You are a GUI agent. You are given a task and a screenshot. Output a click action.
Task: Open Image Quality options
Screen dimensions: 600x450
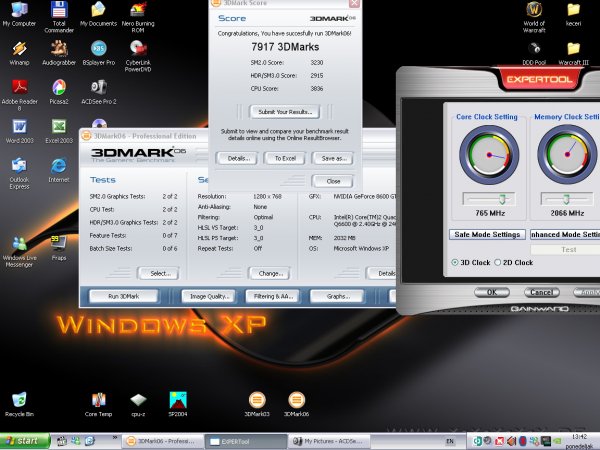209,296
